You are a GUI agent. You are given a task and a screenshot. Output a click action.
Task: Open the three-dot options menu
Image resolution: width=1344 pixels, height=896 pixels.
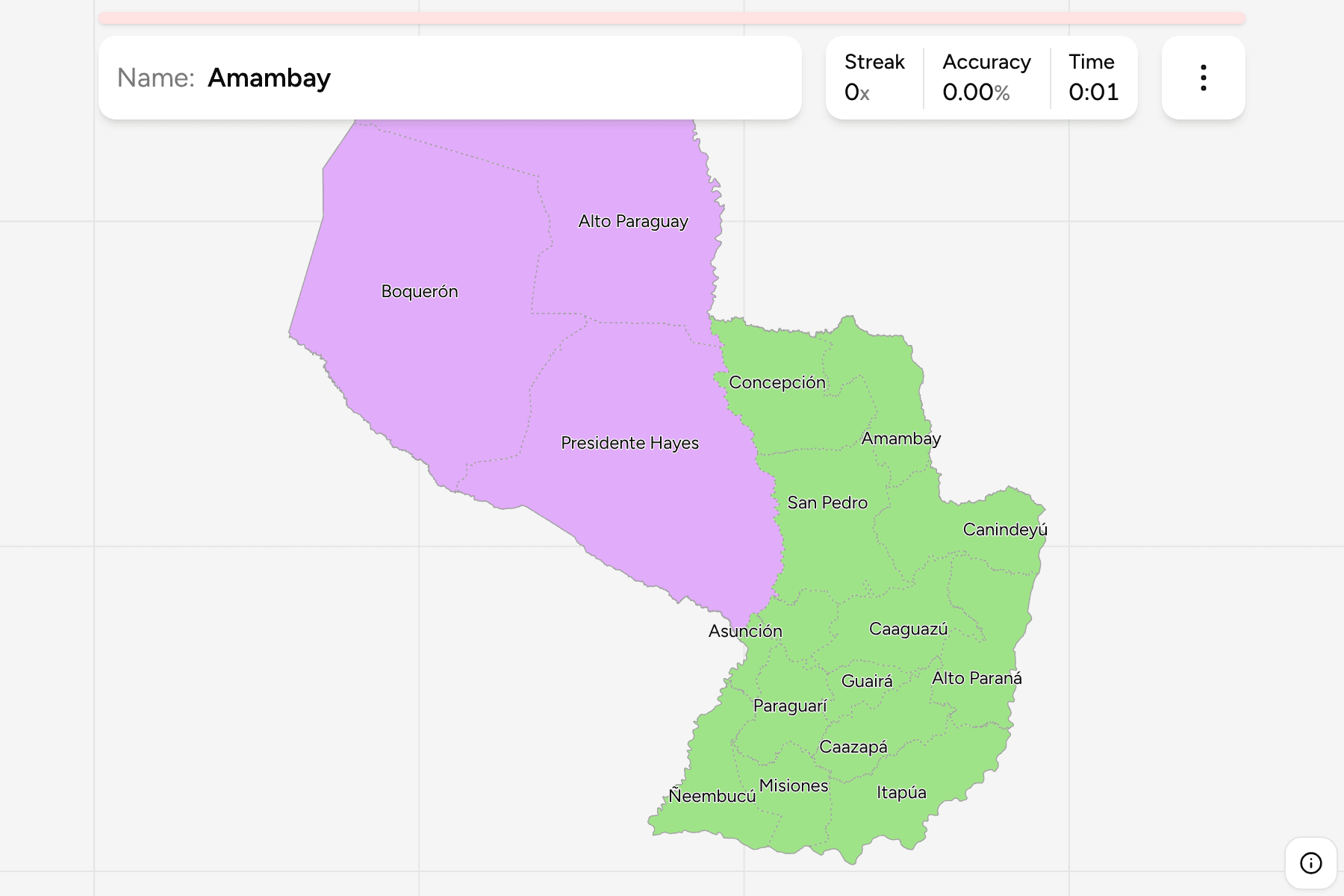click(1203, 78)
